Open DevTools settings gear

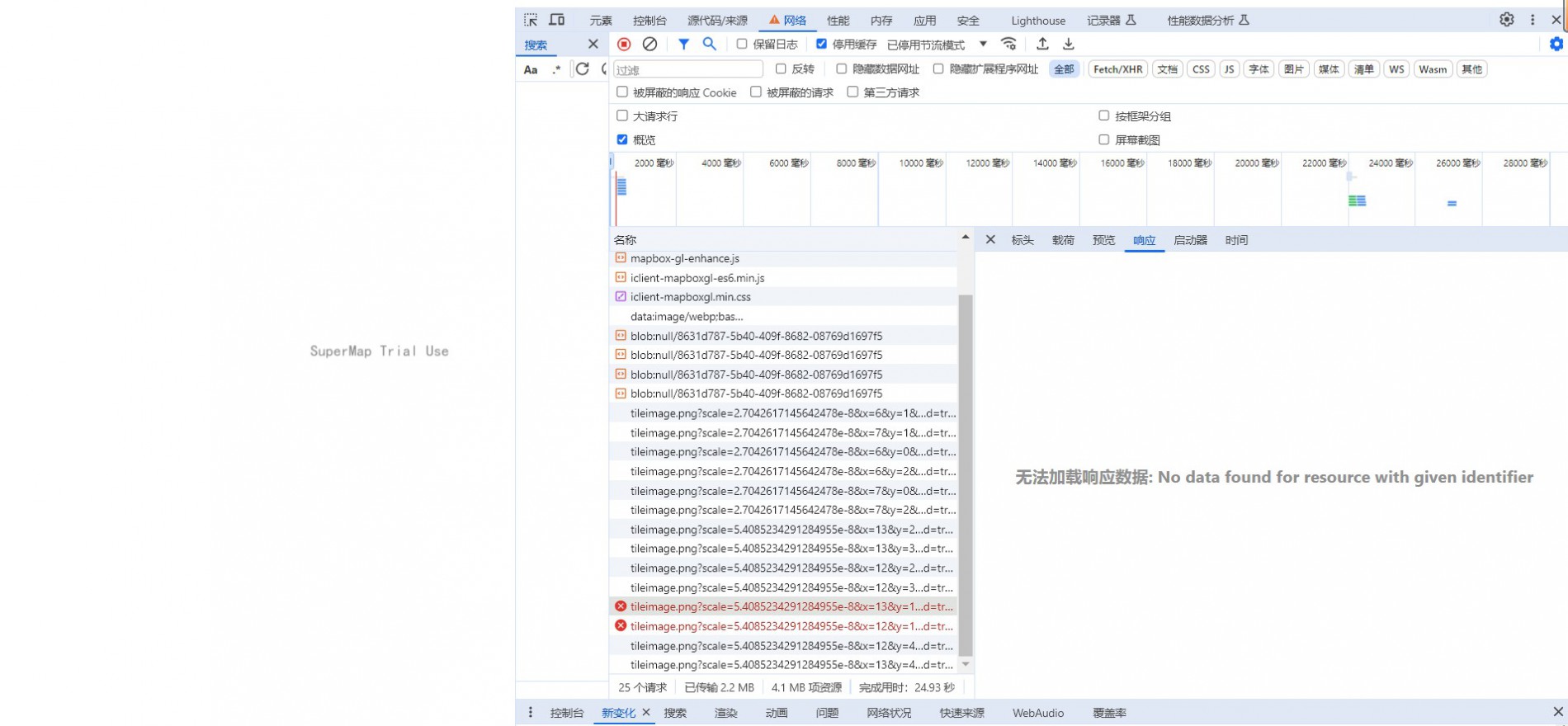tap(1507, 20)
